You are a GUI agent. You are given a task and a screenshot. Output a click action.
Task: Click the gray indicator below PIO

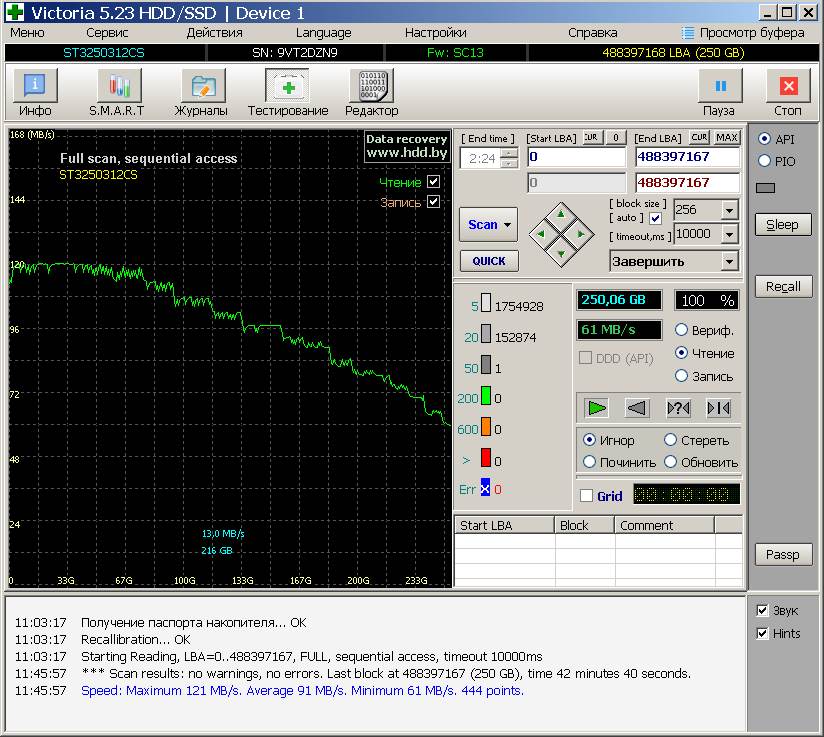765,188
